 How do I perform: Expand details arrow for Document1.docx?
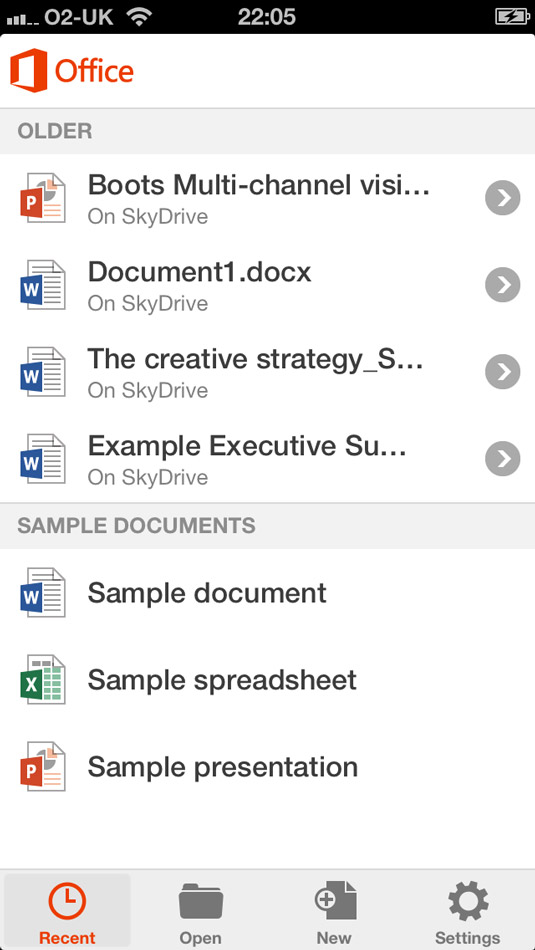(503, 285)
